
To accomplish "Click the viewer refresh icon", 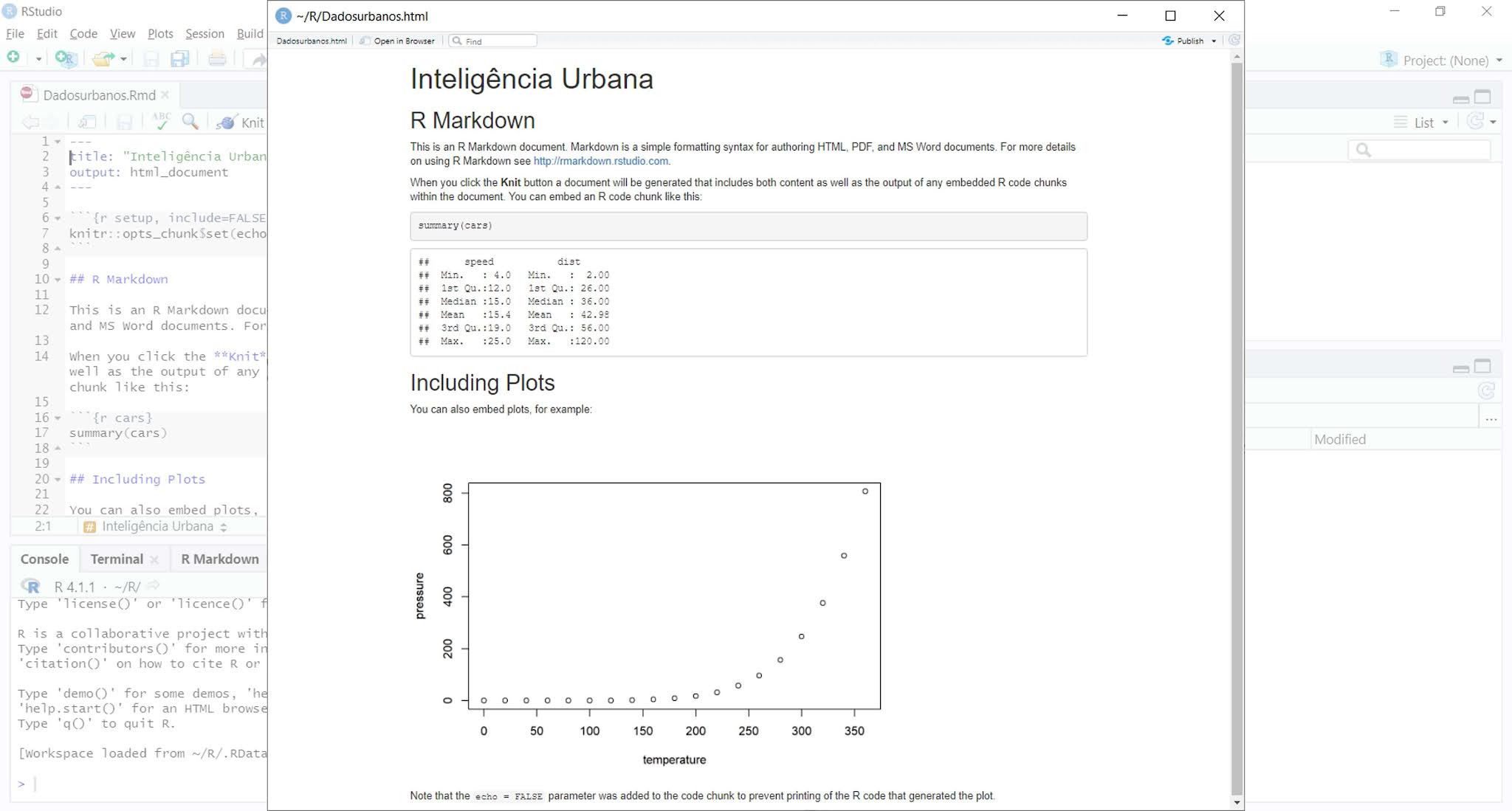I will [1234, 41].
